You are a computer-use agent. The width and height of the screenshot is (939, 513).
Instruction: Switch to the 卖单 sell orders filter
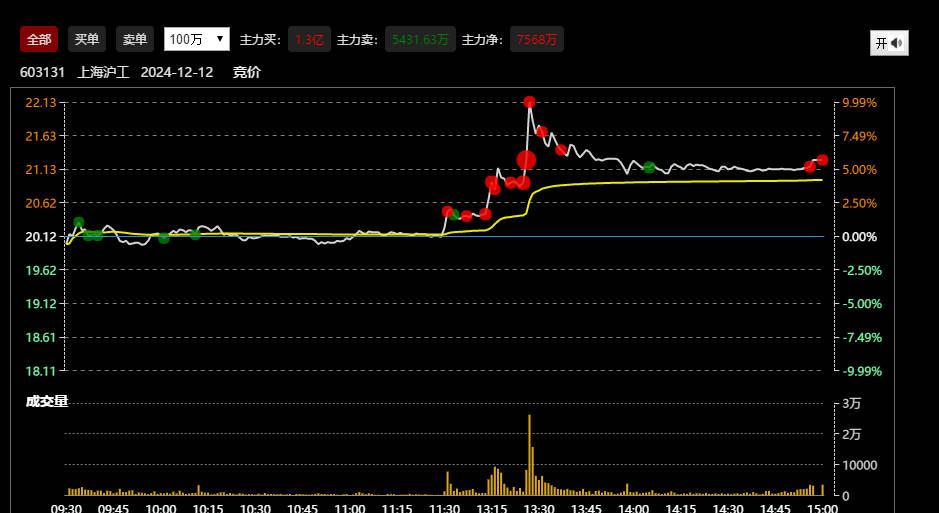click(135, 39)
